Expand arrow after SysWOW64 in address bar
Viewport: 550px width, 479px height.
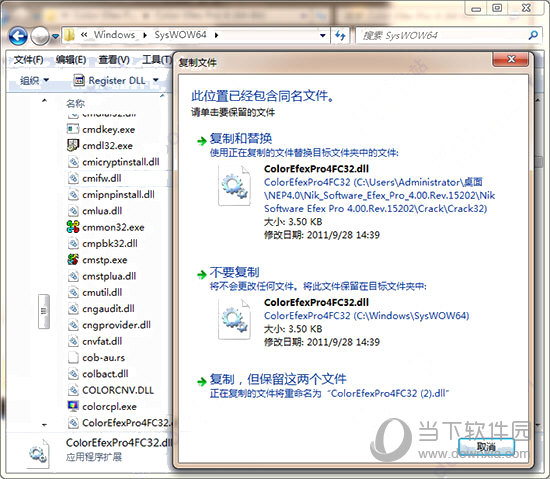tap(216, 35)
